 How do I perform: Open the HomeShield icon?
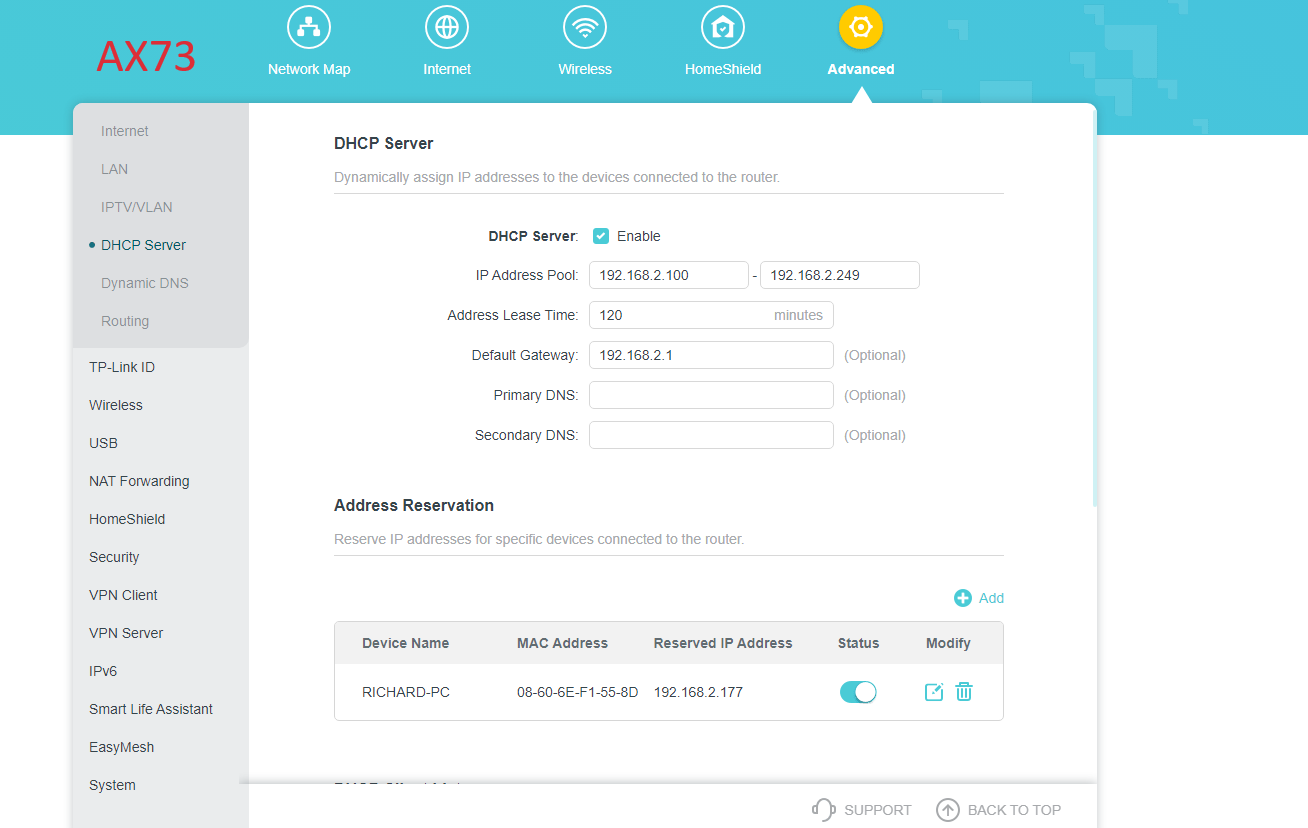[x=723, y=27]
